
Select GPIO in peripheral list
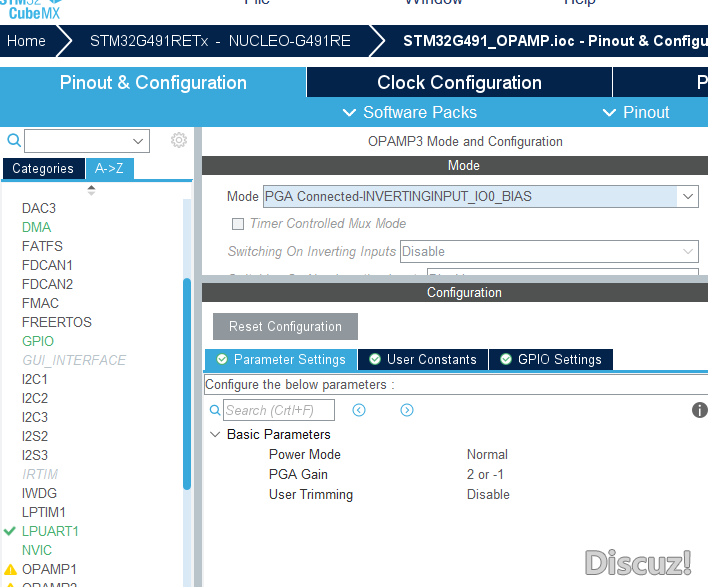pyautogui.click(x=38, y=341)
